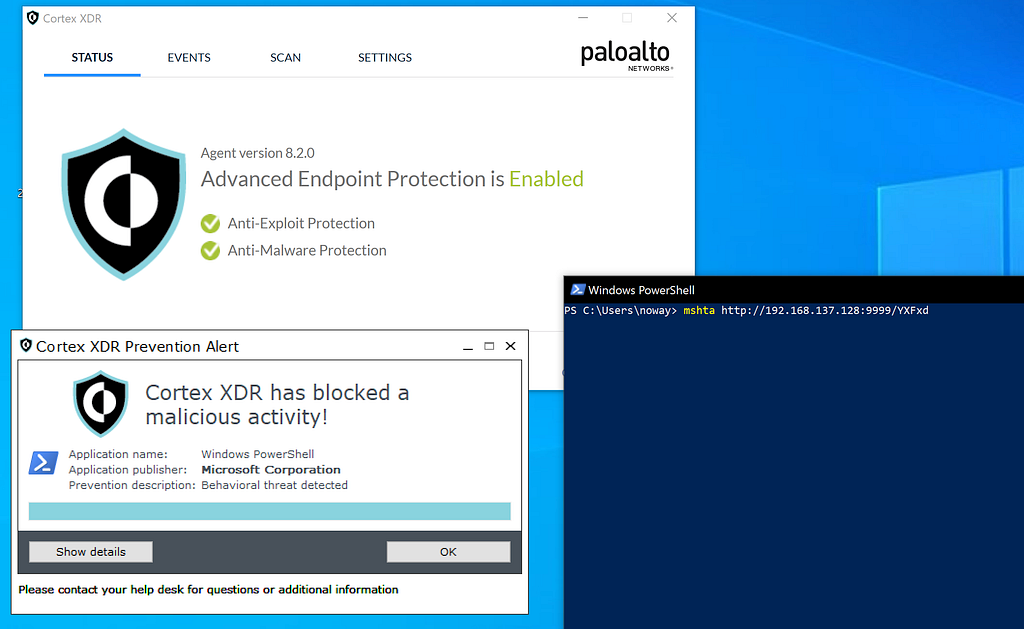Image resolution: width=1024 pixels, height=629 pixels.
Task: Click the Windows PowerShell title bar icon
Action: (x=577, y=289)
